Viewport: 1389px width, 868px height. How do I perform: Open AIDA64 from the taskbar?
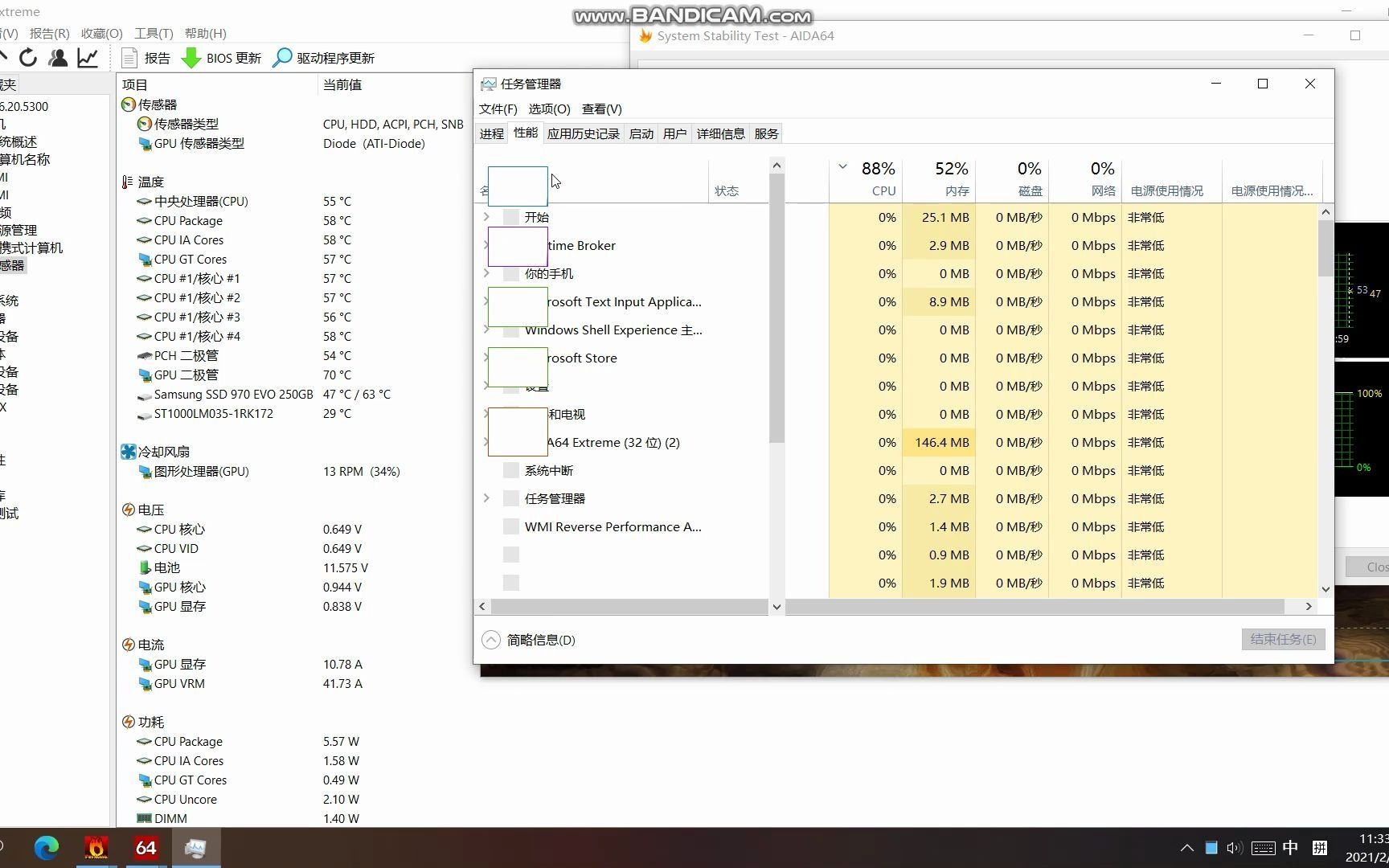(x=145, y=847)
